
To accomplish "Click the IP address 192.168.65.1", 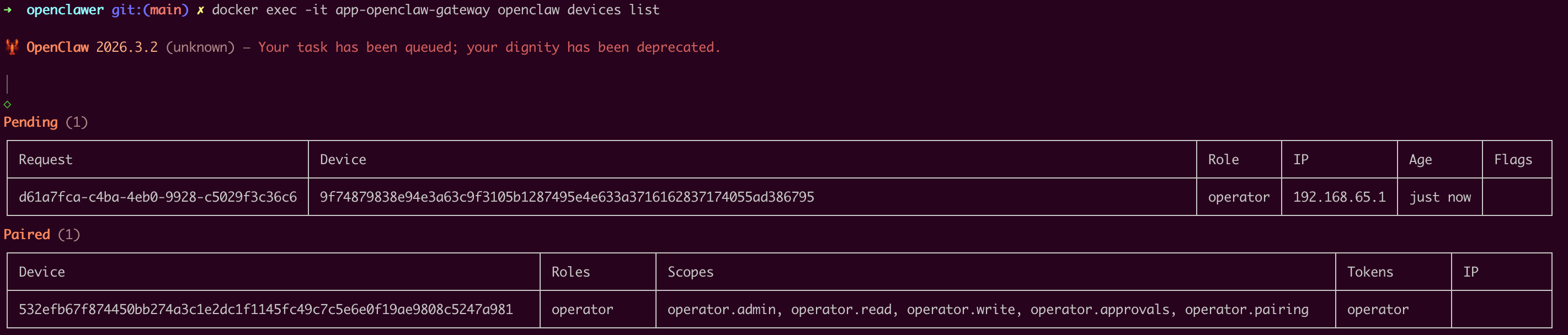I will click(x=1339, y=197).
